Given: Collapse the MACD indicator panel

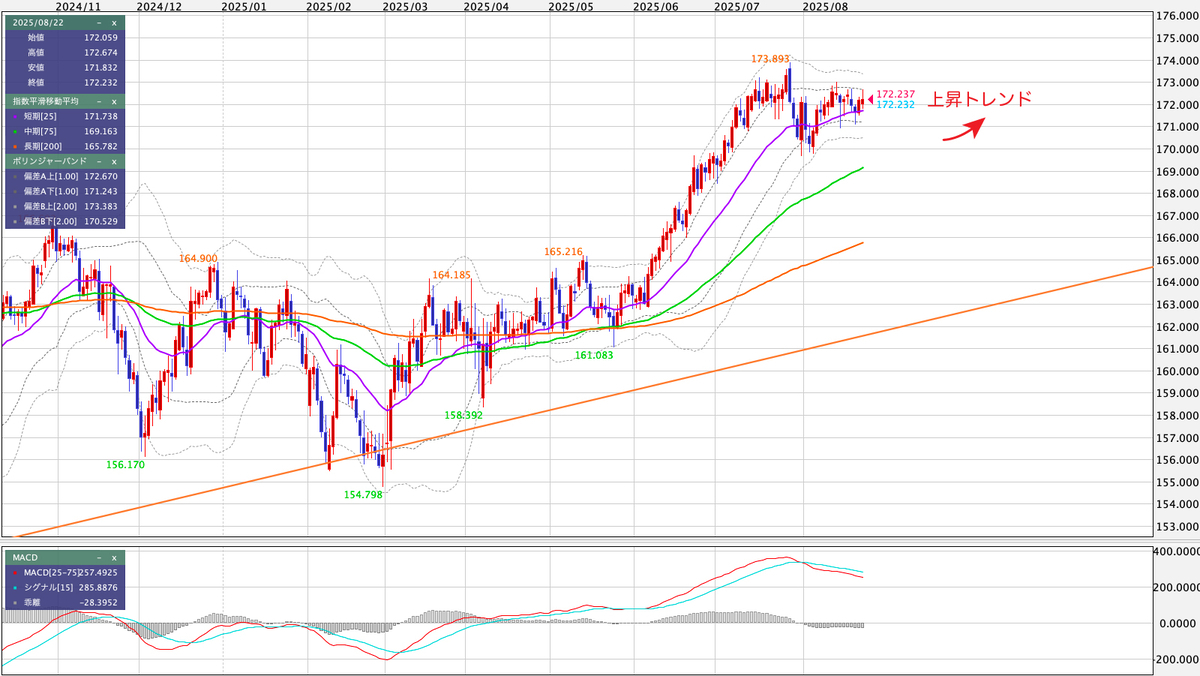Looking at the screenshot, I should pos(98,558).
